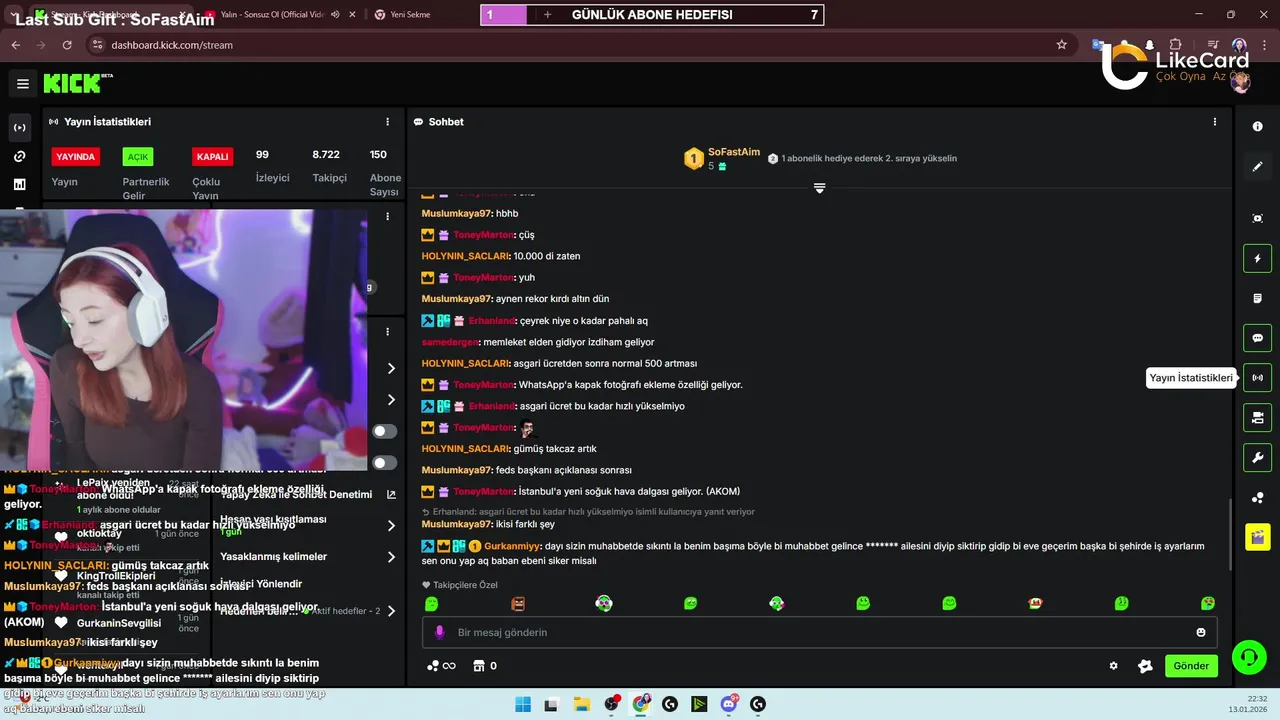Viewport: 1280px width, 720px height.
Task: Click the notes page icon in right sidebar
Action: [x=1258, y=298]
